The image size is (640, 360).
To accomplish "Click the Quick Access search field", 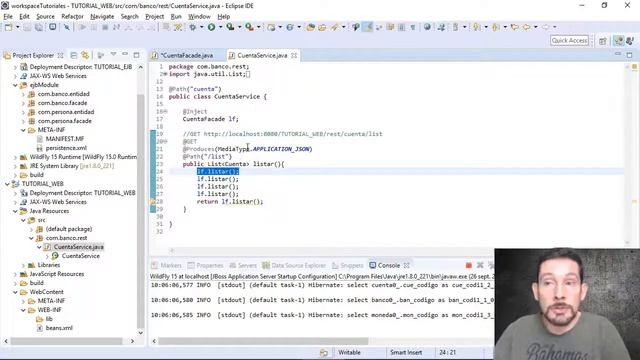I will pyautogui.click(x=569, y=40).
